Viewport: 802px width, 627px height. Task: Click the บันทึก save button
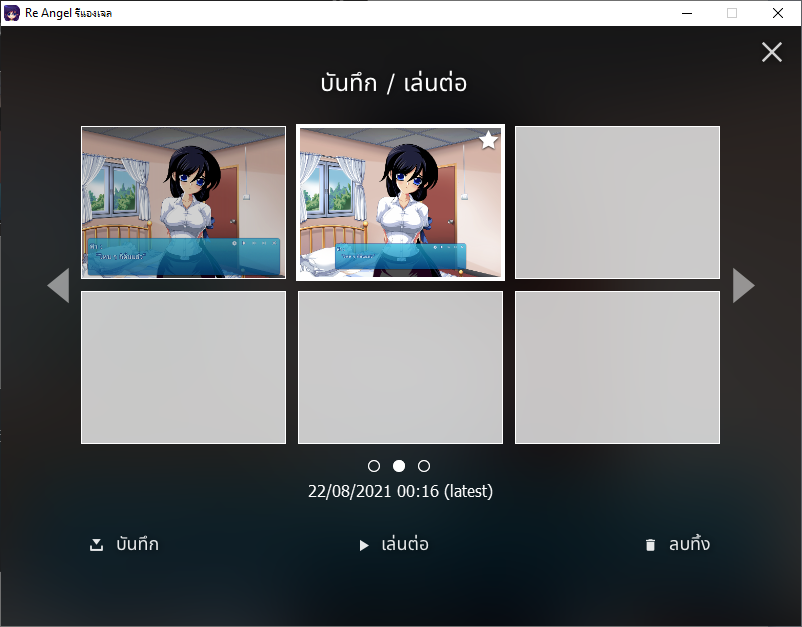point(124,544)
